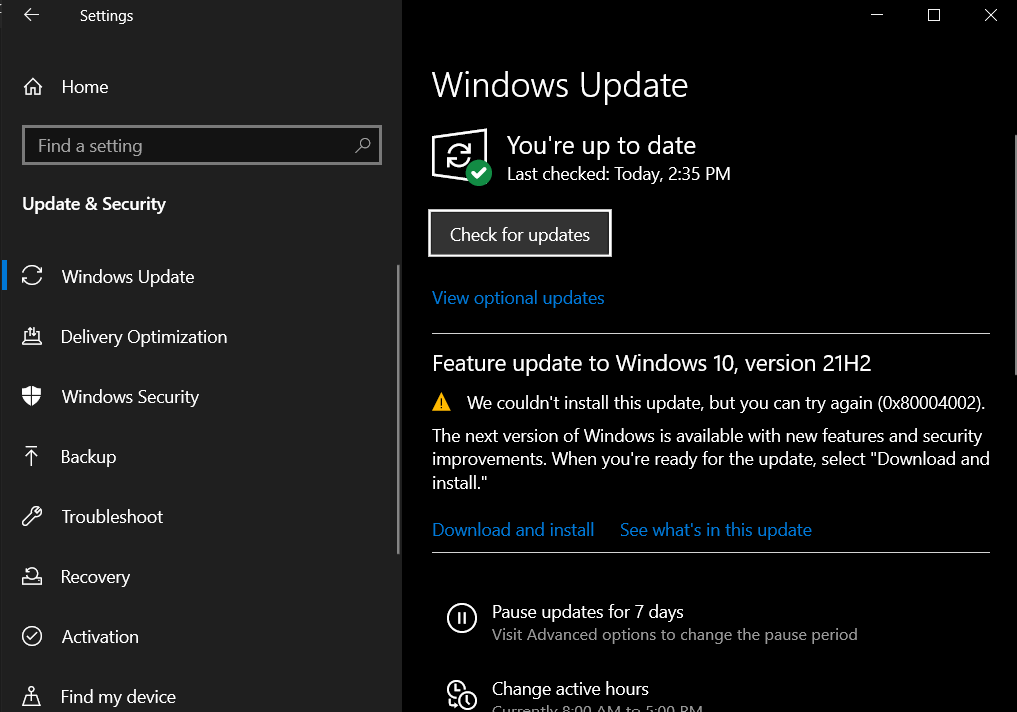This screenshot has height=712, width=1017.
Task: Open Change active hours option
Action: pos(570,689)
